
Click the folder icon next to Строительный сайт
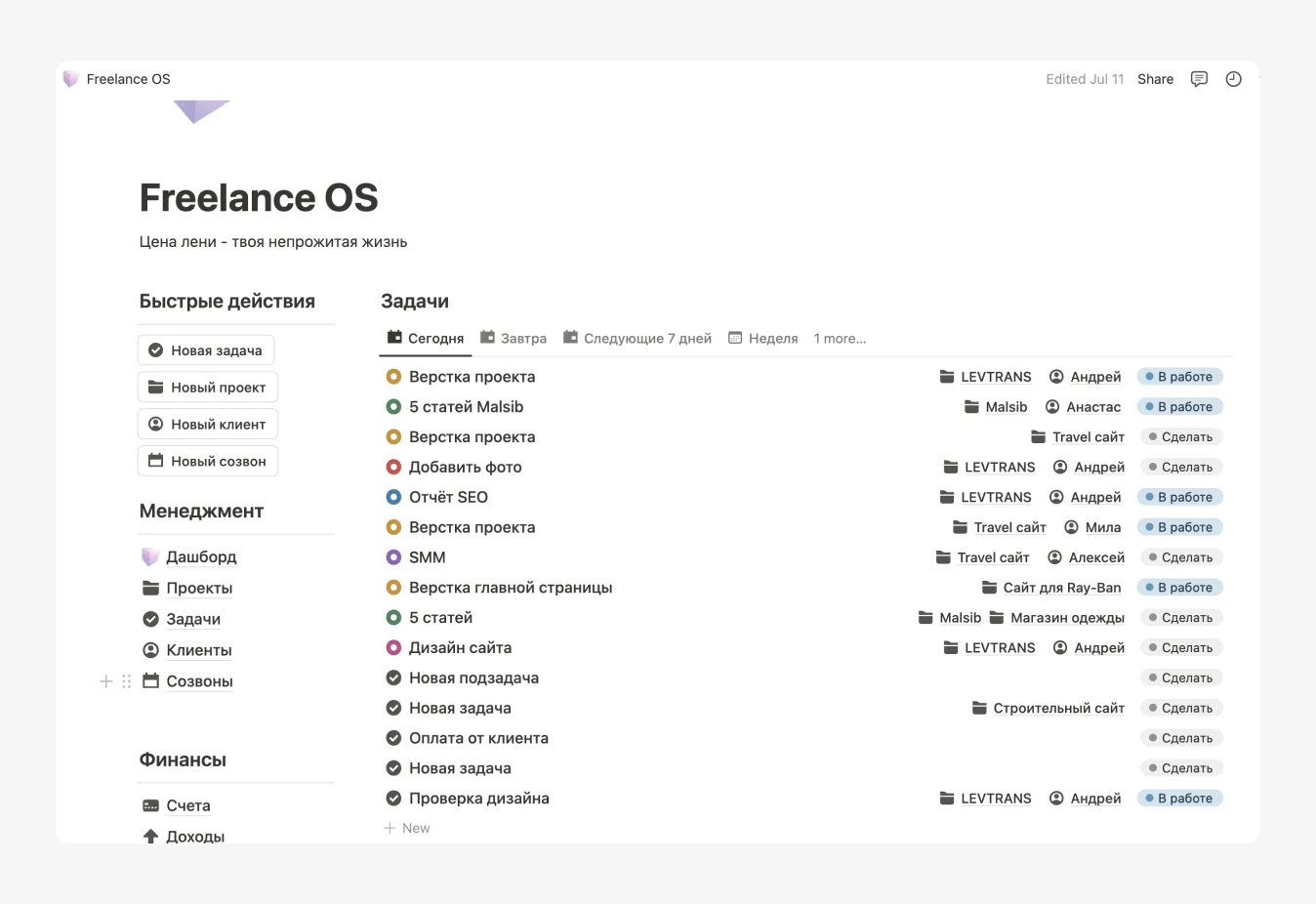[979, 708]
